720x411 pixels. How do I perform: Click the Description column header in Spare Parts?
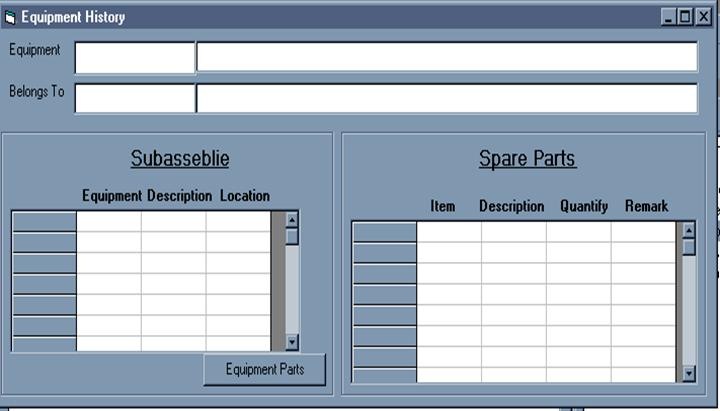(x=512, y=206)
